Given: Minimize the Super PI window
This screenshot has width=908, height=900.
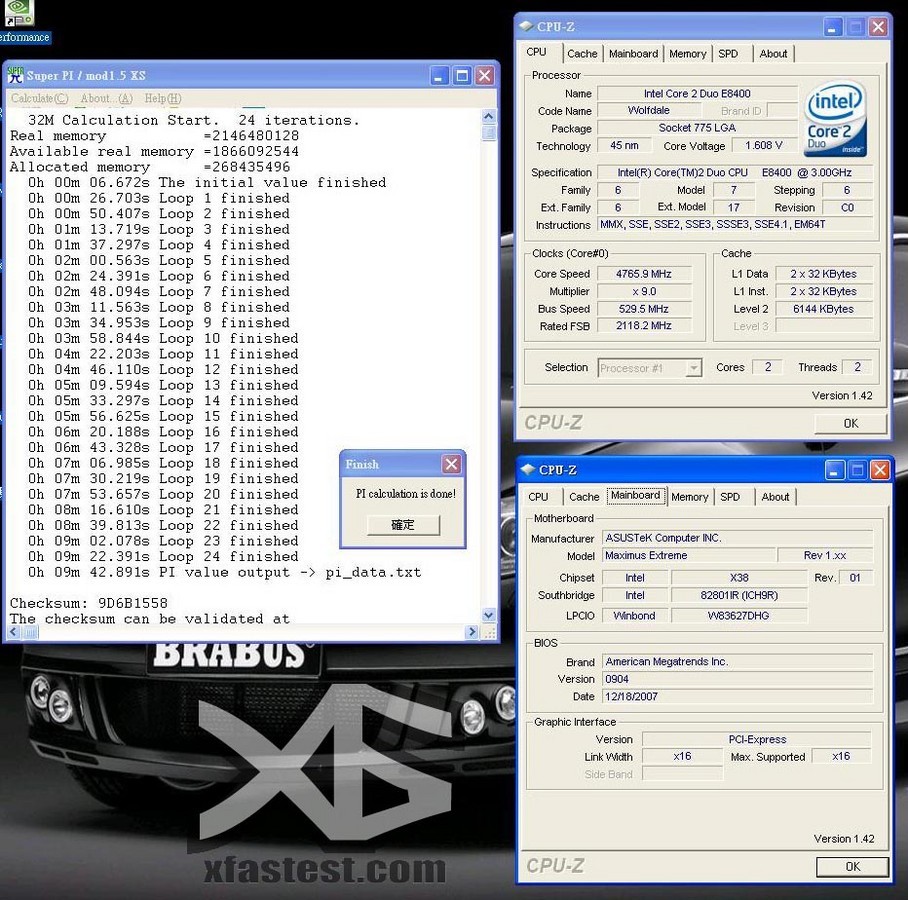Looking at the screenshot, I should [x=440, y=76].
